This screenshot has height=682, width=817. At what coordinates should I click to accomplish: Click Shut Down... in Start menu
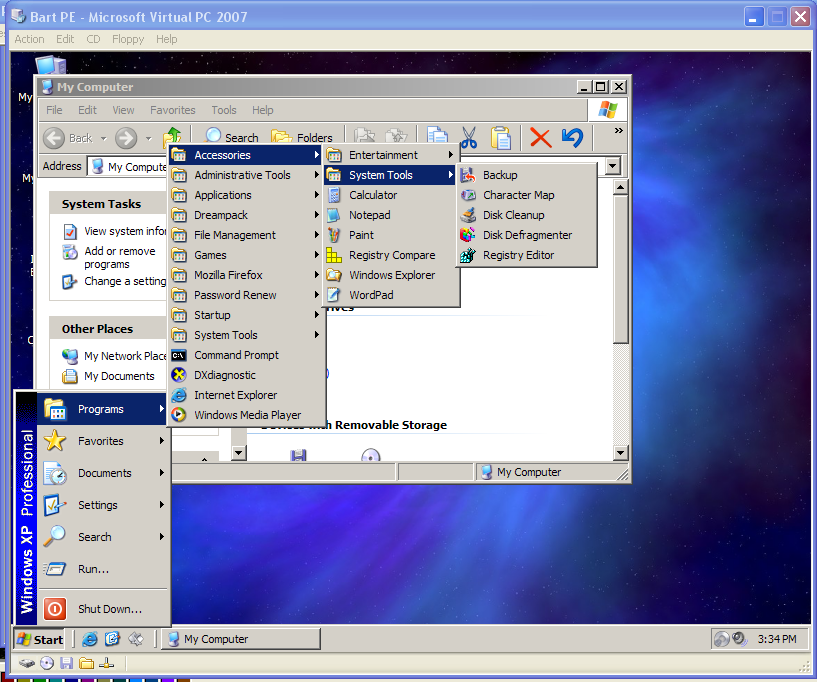click(109, 609)
